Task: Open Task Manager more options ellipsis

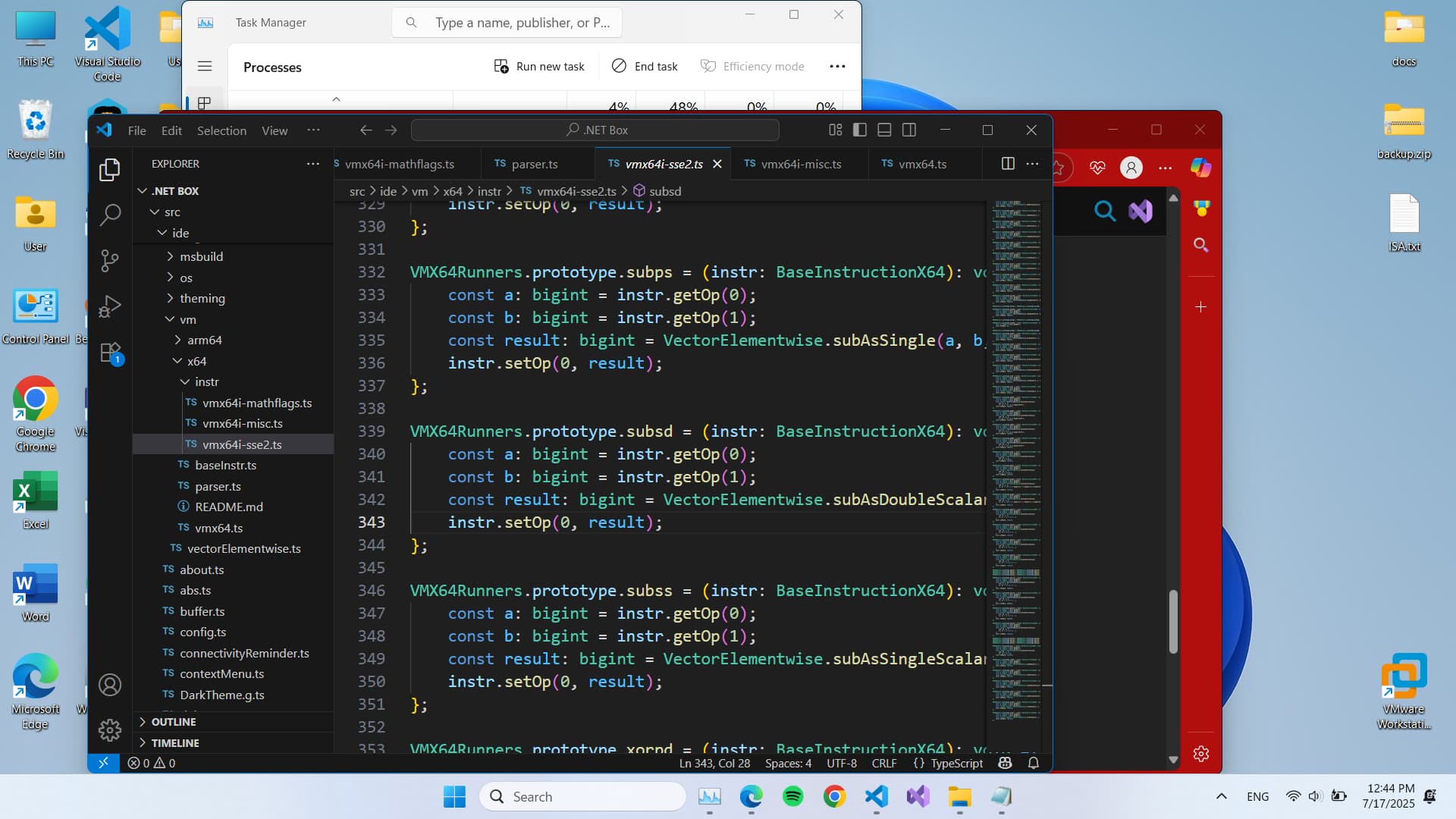Action: coord(837,66)
